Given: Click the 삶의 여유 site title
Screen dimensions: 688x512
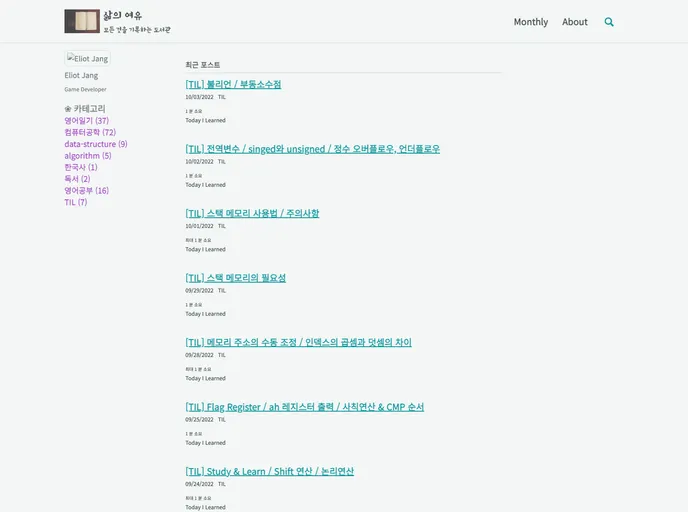Looking at the screenshot, I should pos(122,15).
